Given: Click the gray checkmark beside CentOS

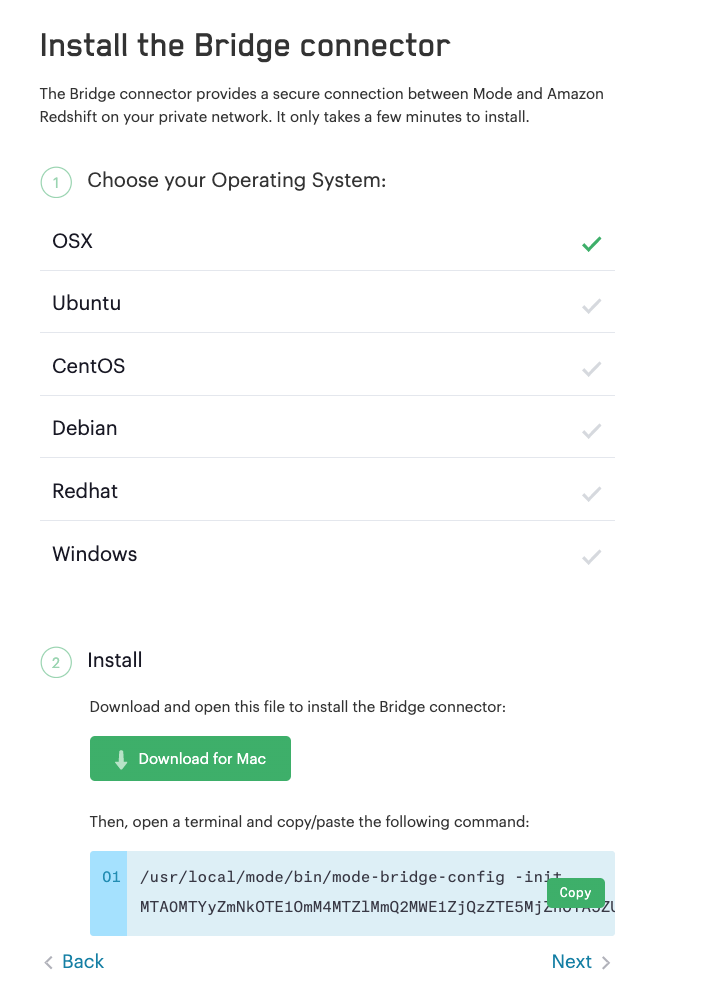Looking at the screenshot, I should (591, 368).
